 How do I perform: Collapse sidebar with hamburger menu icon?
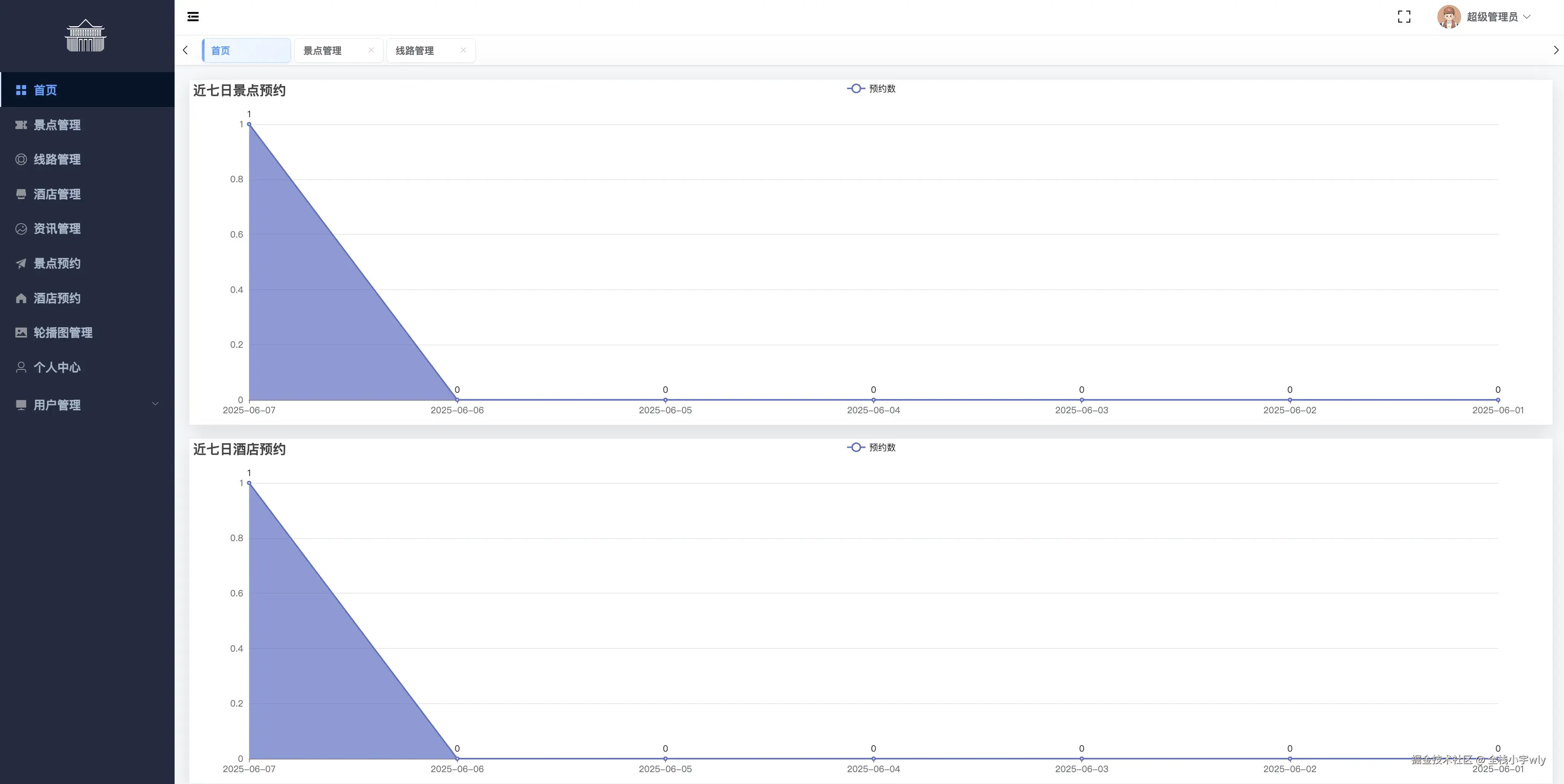click(x=193, y=16)
